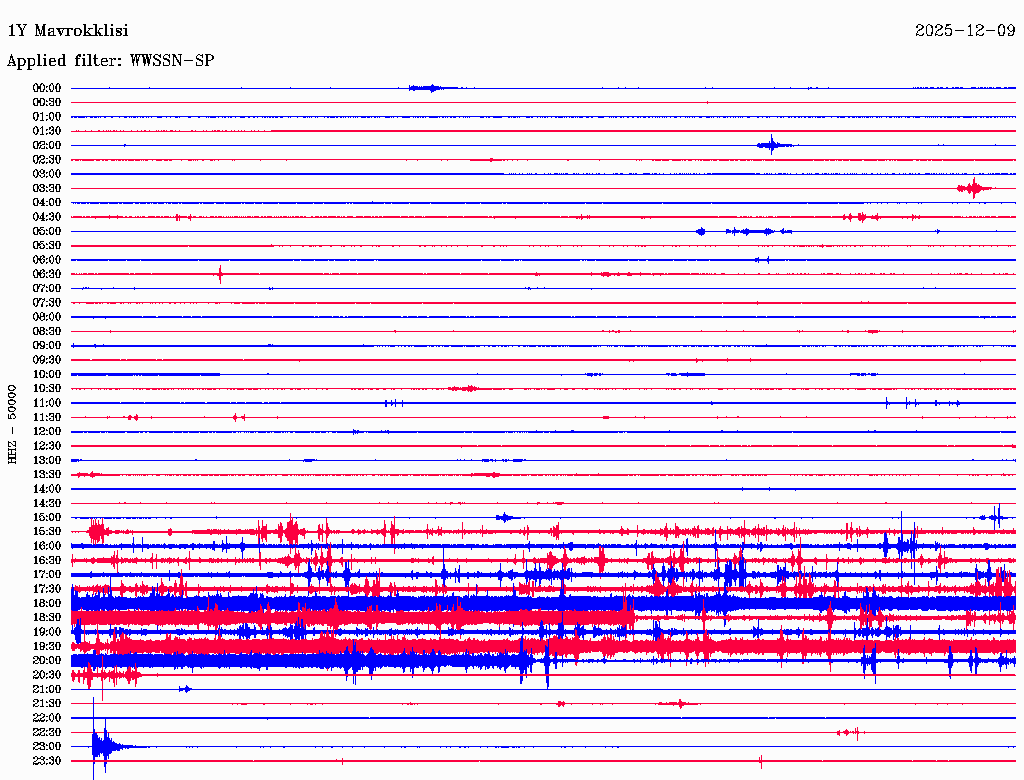
Task: Select the 00:00 time label
Action: click(47, 88)
